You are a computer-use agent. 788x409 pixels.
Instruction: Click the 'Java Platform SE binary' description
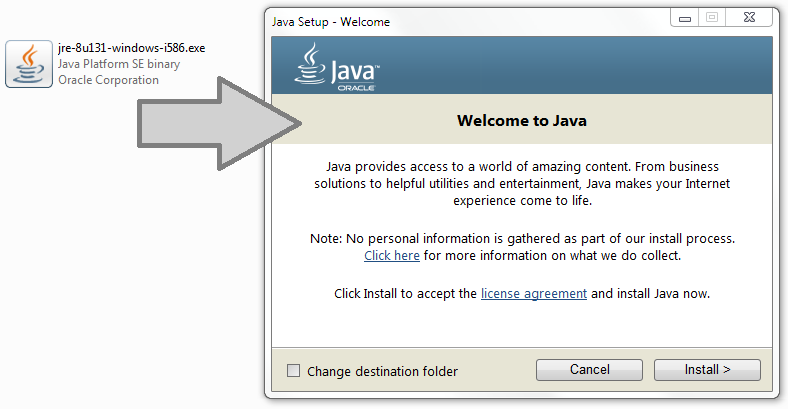[x=119, y=64]
